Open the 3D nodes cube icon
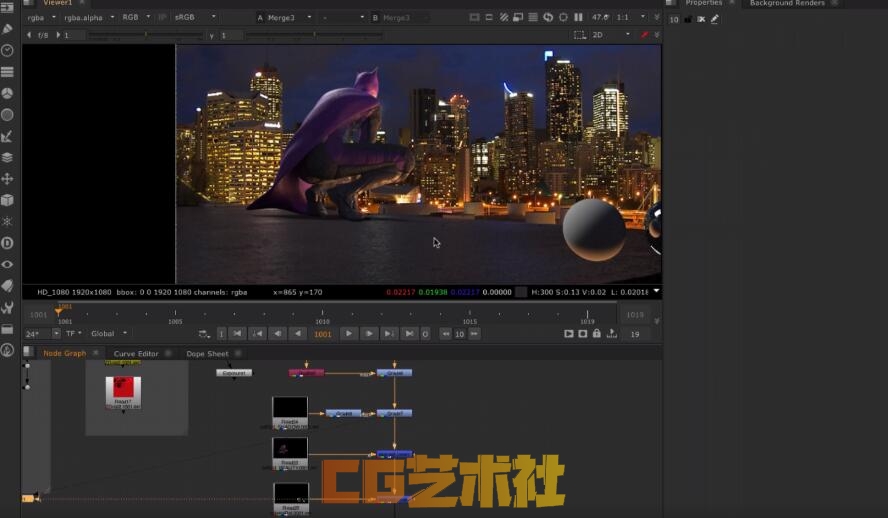This screenshot has height=518, width=888. coord(7,200)
